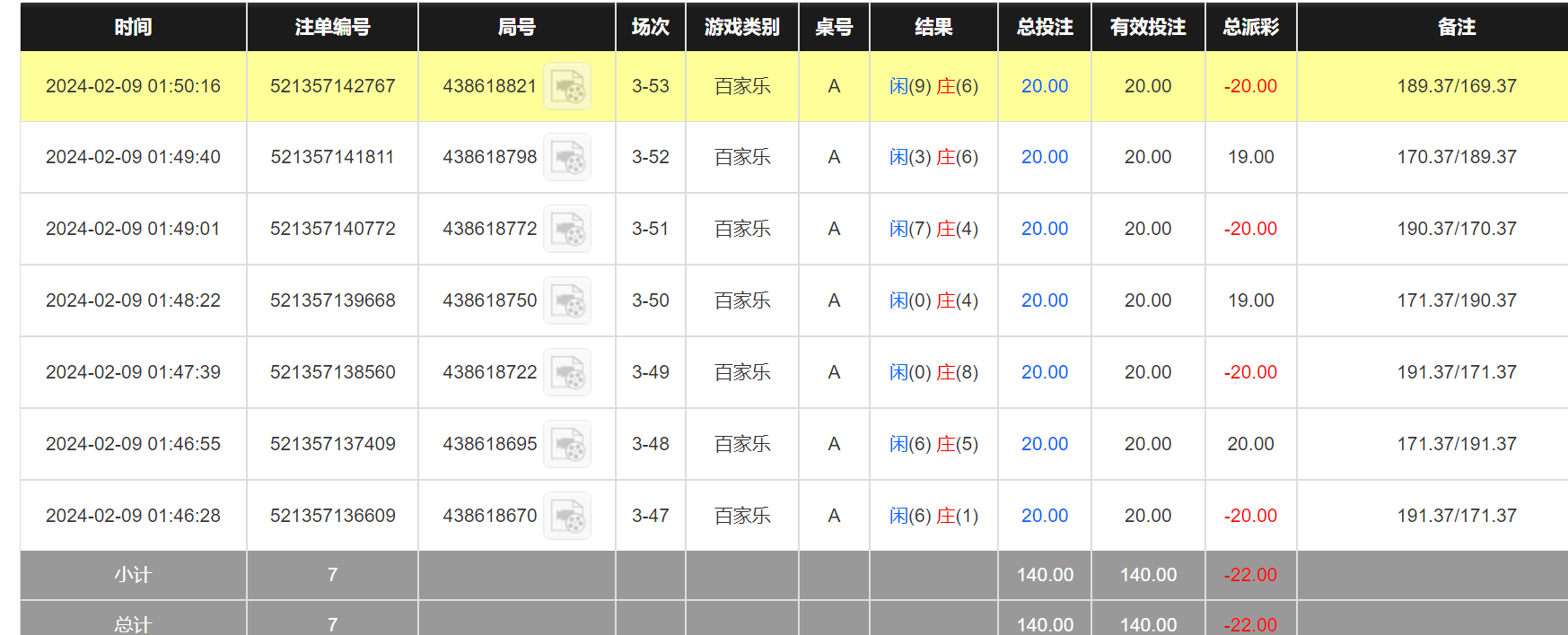Click the 局号 column header
The height and width of the screenshot is (635, 1568).
(517, 27)
